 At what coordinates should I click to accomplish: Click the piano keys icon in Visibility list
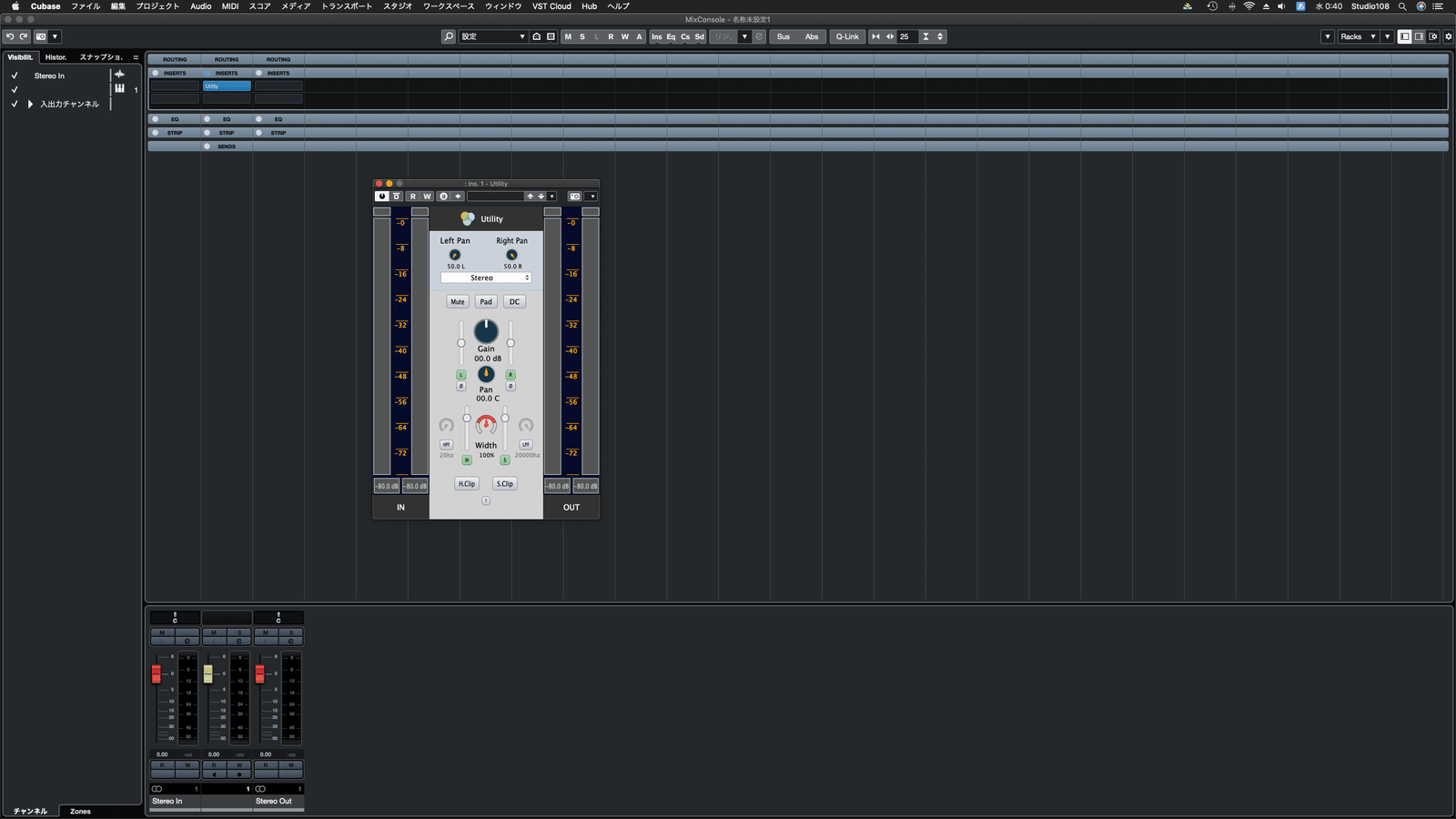pos(119,88)
